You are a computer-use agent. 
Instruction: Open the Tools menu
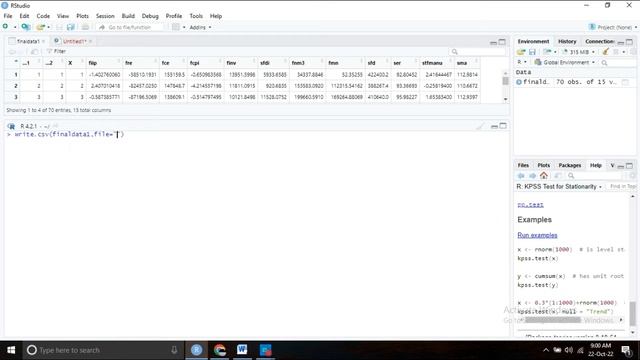click(196, 16)
